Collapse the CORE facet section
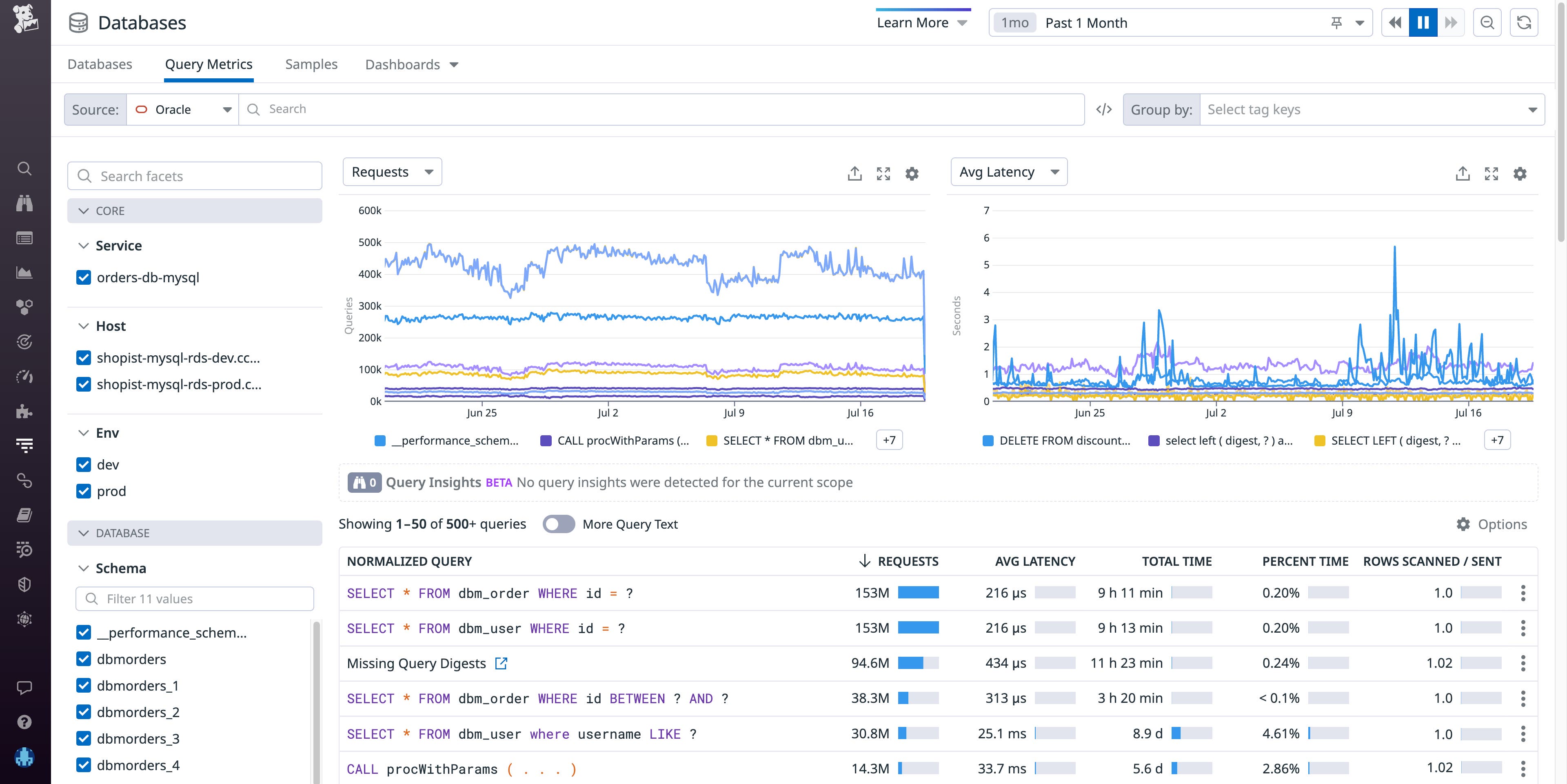Viewport: 1567px width, 784px height. [x=83, y=210]
